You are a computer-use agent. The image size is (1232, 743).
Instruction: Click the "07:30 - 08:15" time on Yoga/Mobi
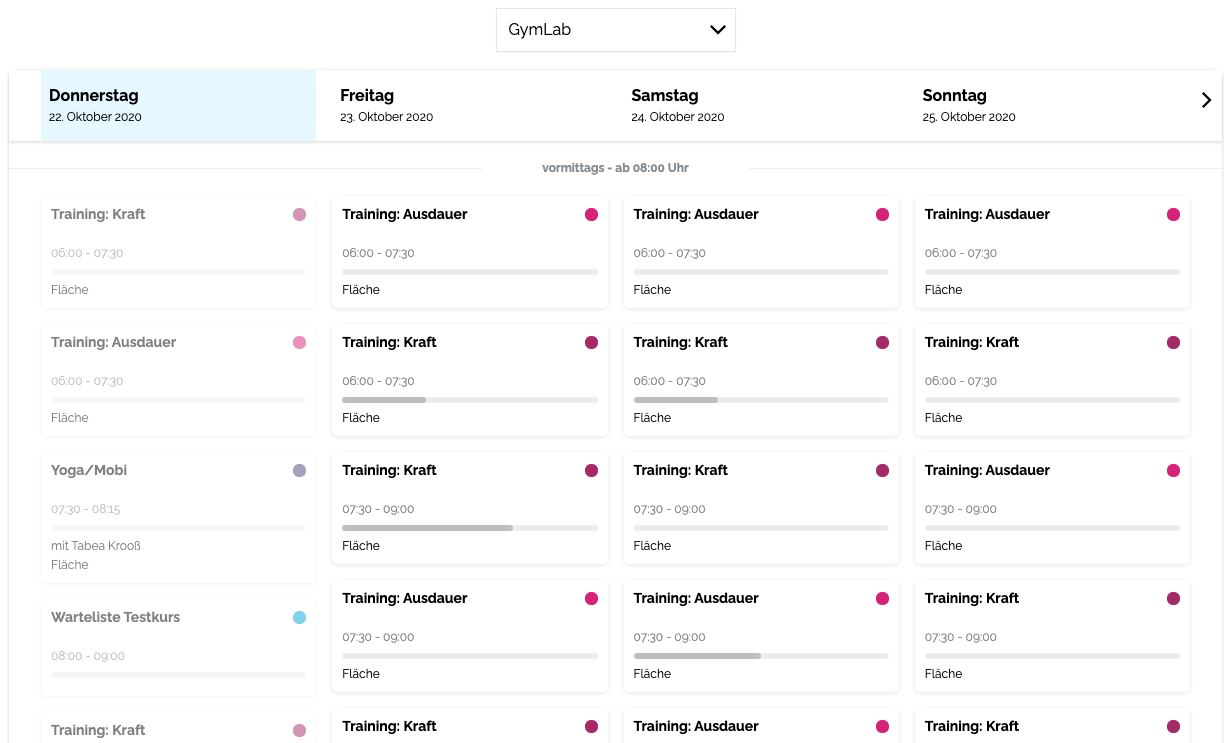click(86, 509)
